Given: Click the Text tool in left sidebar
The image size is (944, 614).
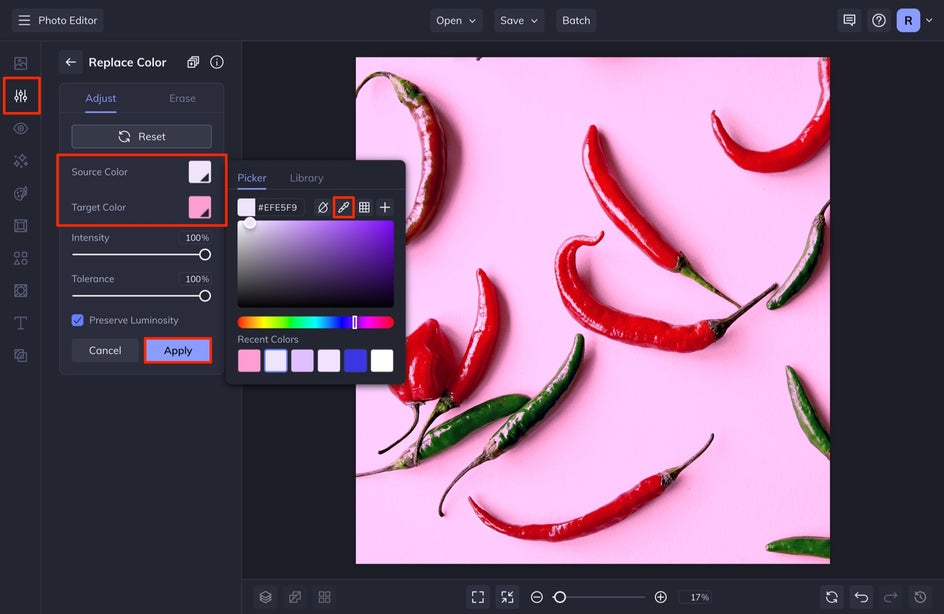Looking at the screenshot, I should coord(20,323).
